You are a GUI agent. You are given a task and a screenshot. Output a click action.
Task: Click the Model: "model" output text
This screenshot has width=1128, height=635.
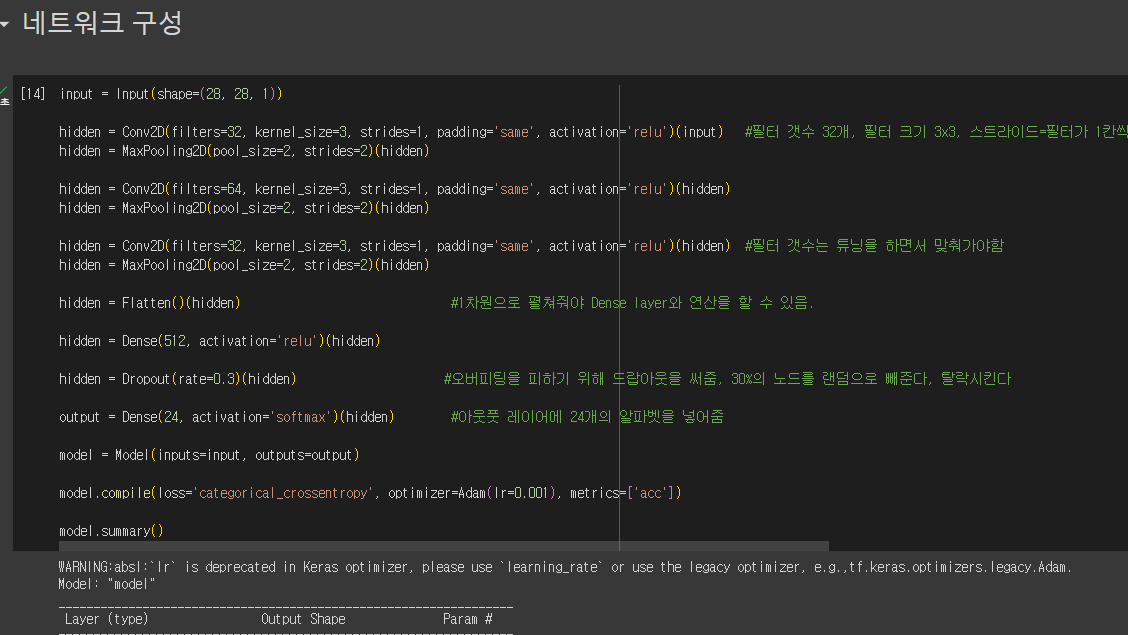point(106,584)
